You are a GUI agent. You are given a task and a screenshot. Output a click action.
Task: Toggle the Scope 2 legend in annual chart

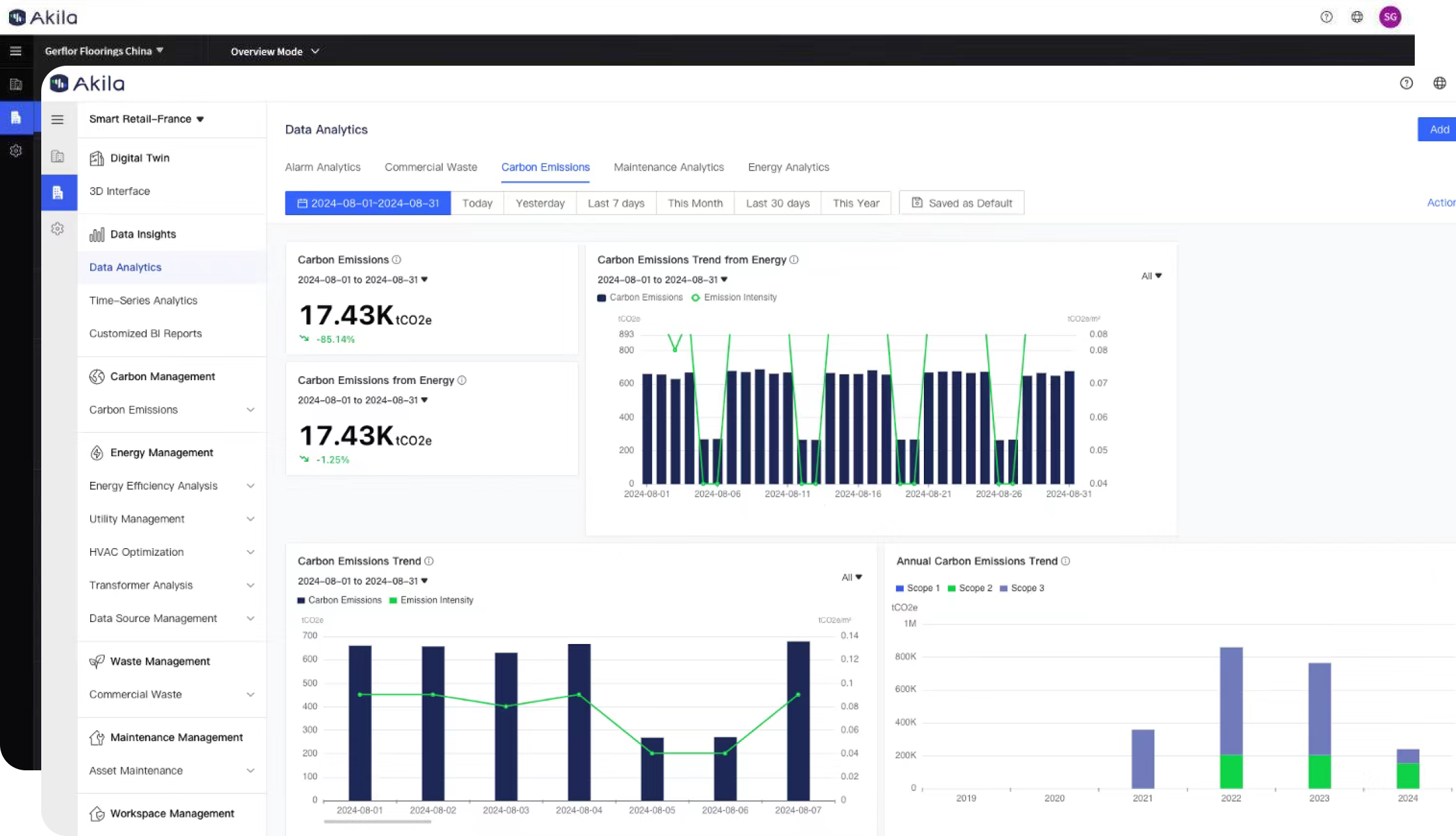[x=970, y=588]
